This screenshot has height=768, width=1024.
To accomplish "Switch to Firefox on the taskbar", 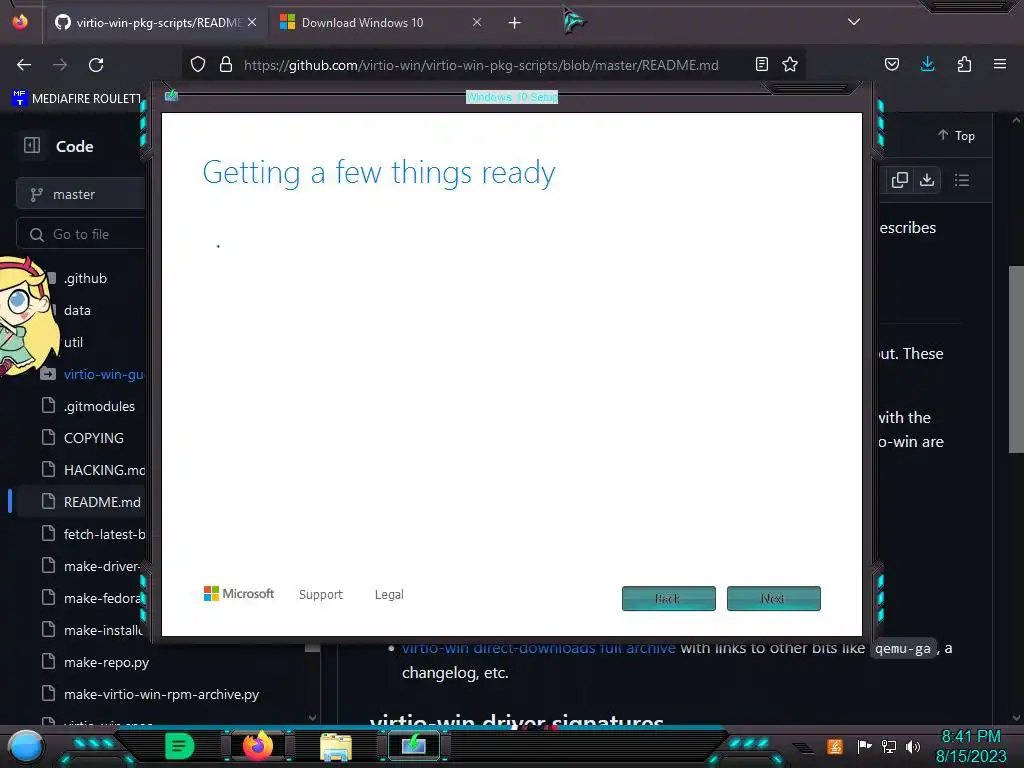I will (257, 746).
